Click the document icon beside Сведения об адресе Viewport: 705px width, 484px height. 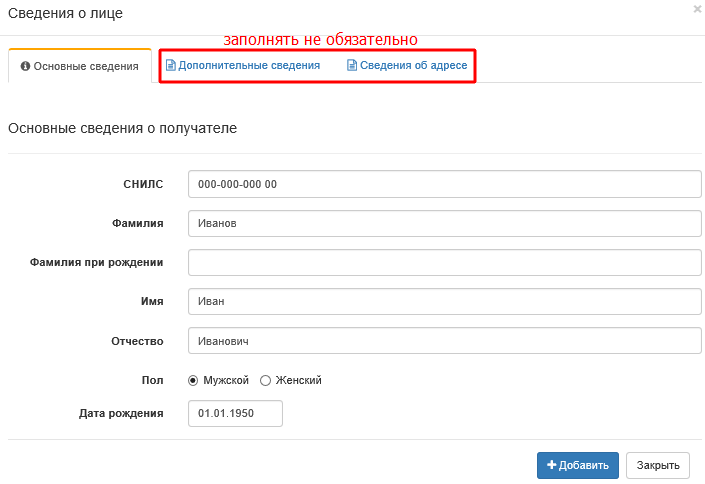[352, 66]
